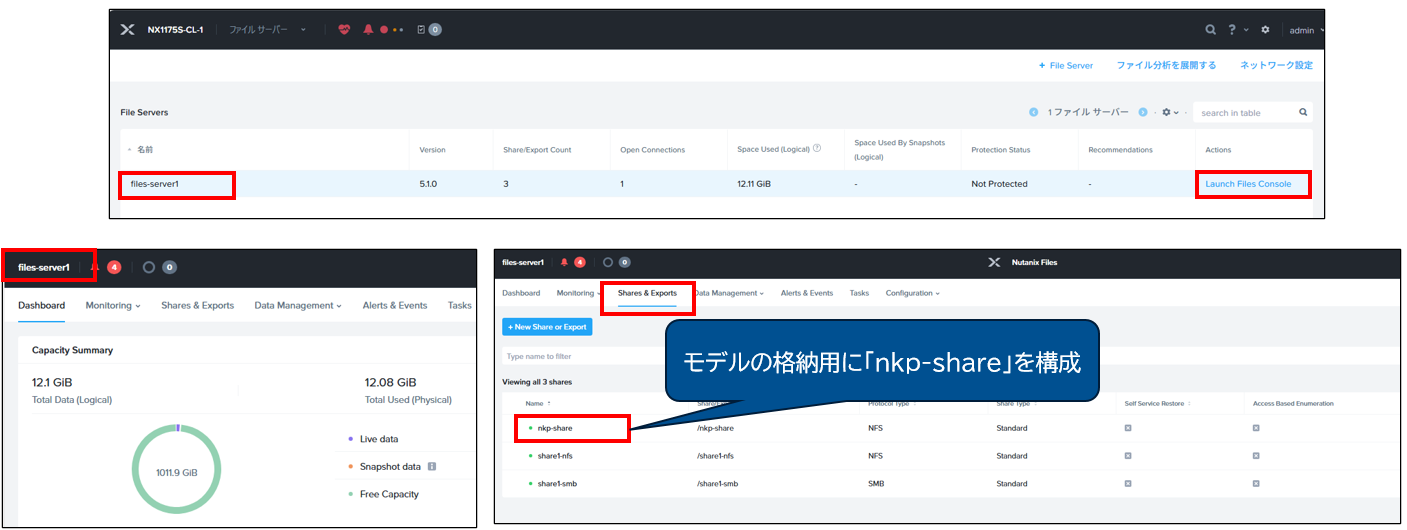The height and width of the screenshot is (530, 1407).
Task: Toggle Access Based Enumeration for share1-nfs
Action: click(x=1256, y=456)
